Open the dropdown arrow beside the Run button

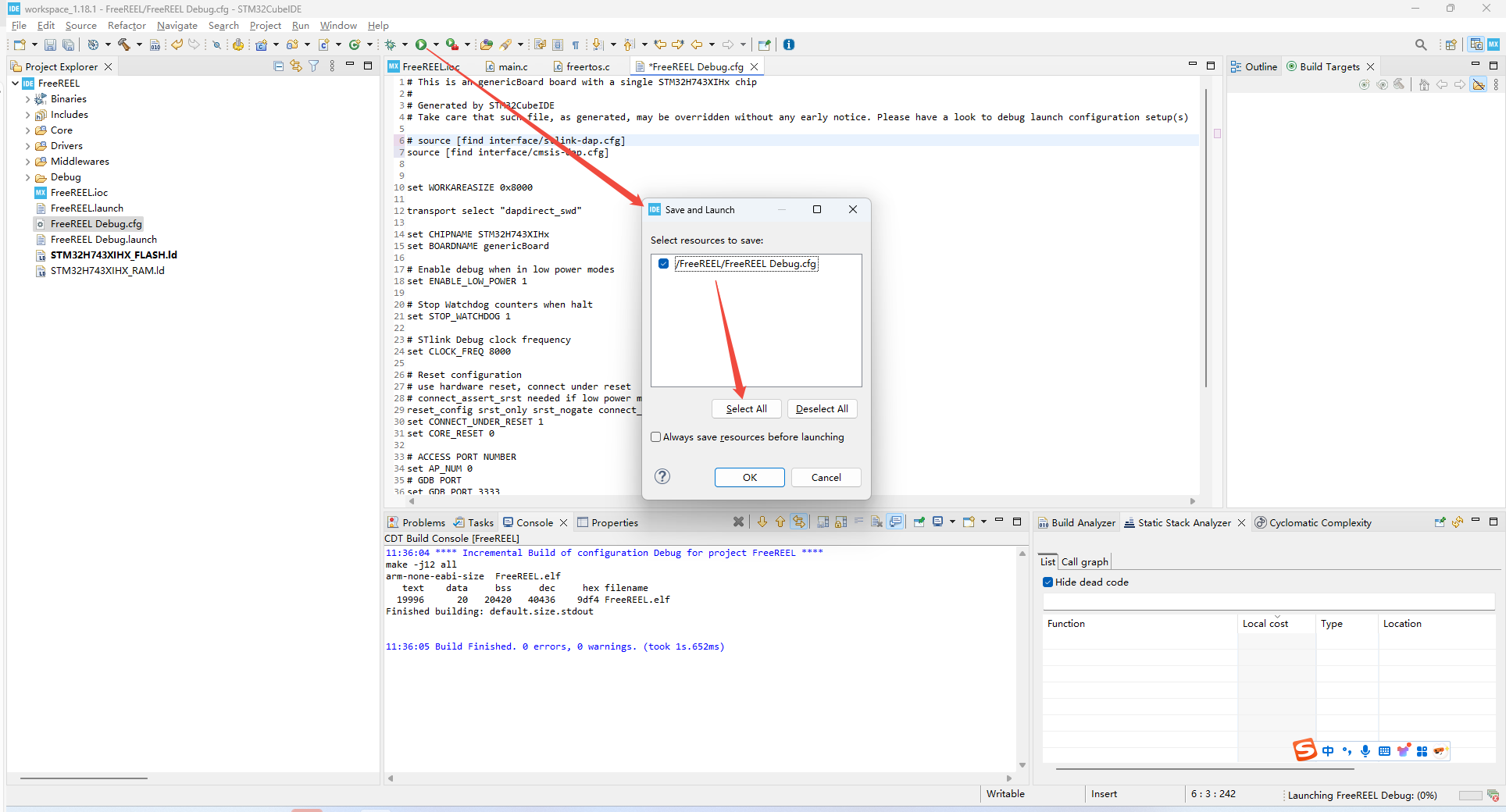pos(435,45)
